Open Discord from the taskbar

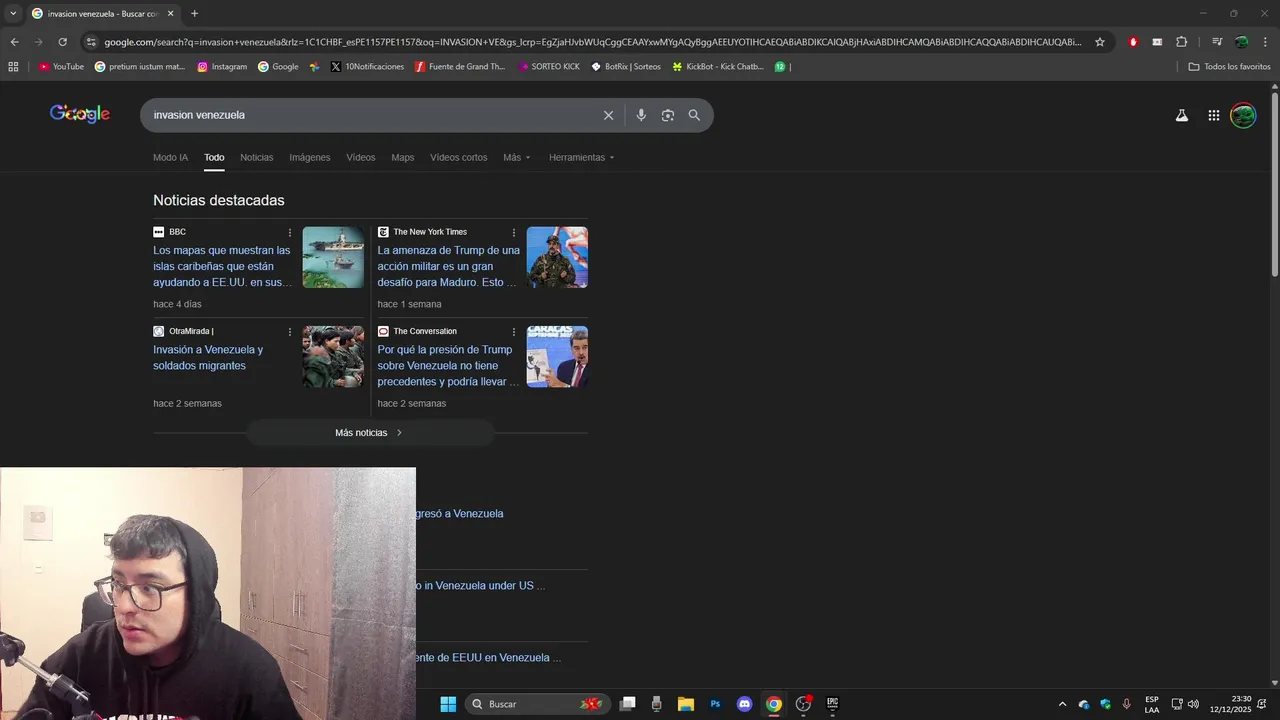[x=744, y=704]
